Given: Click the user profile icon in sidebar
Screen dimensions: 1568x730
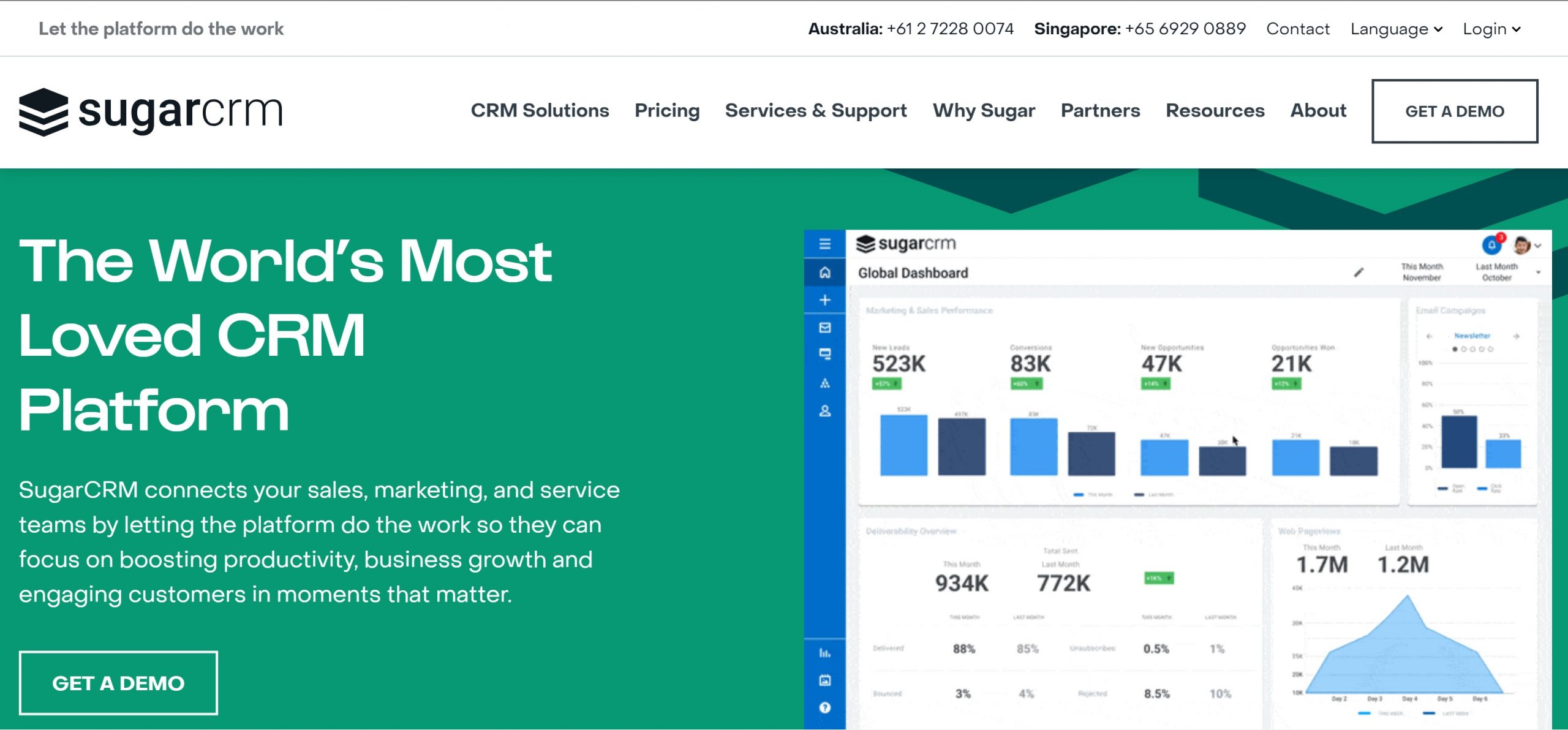Looking at the screenshot, I should pyautogui.click(x=824, y=411).
